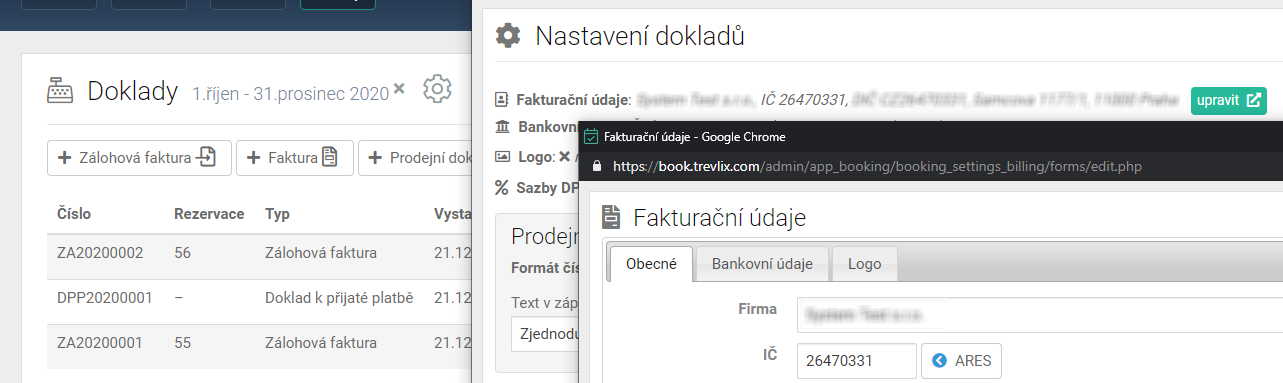
Task: Open document ZA20200002
Action: coord(100,253)
